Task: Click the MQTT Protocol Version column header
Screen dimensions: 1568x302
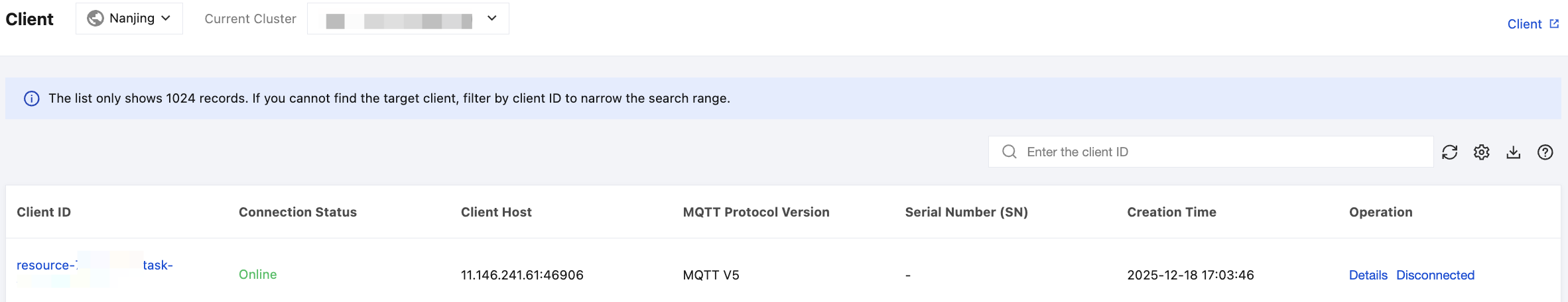Action: pyautogui.click(x=755, y=212)
